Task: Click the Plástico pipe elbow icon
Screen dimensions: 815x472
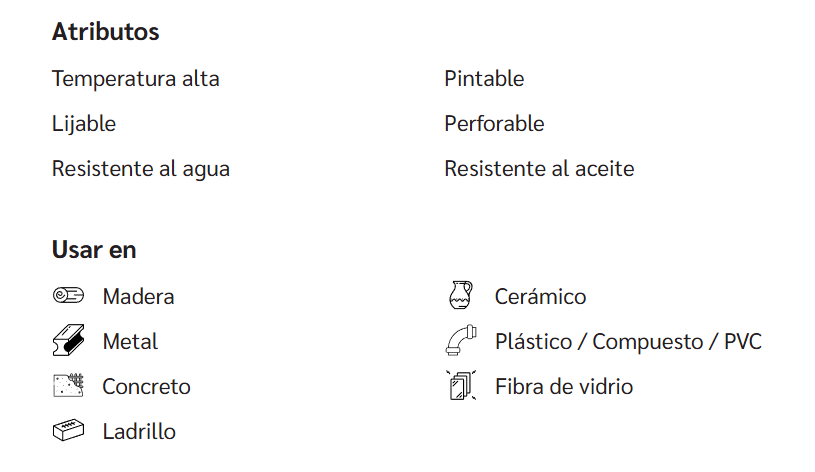Action: click(x=459, y=341)
